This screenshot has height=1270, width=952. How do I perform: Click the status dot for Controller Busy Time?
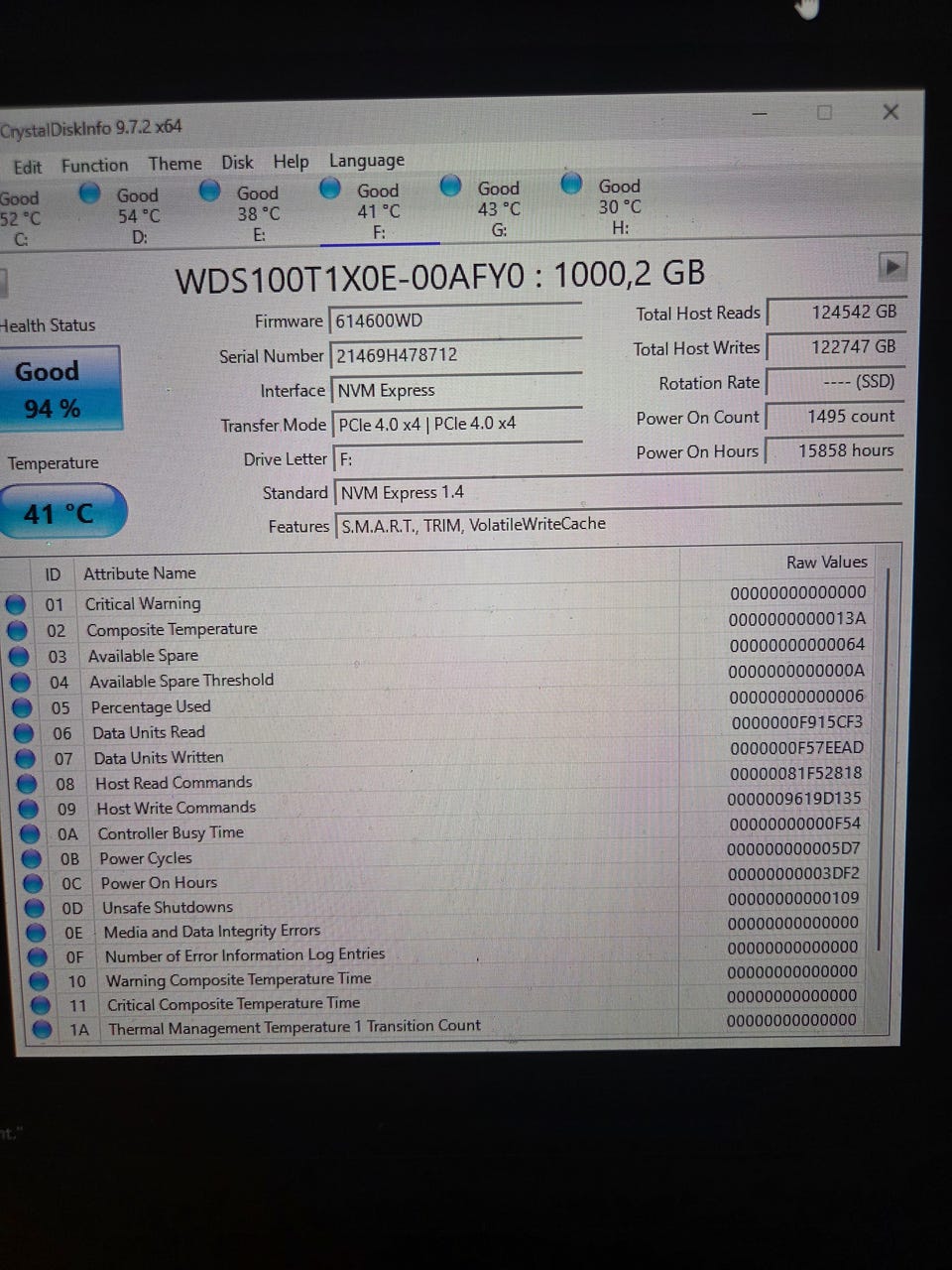pos(31,833)
